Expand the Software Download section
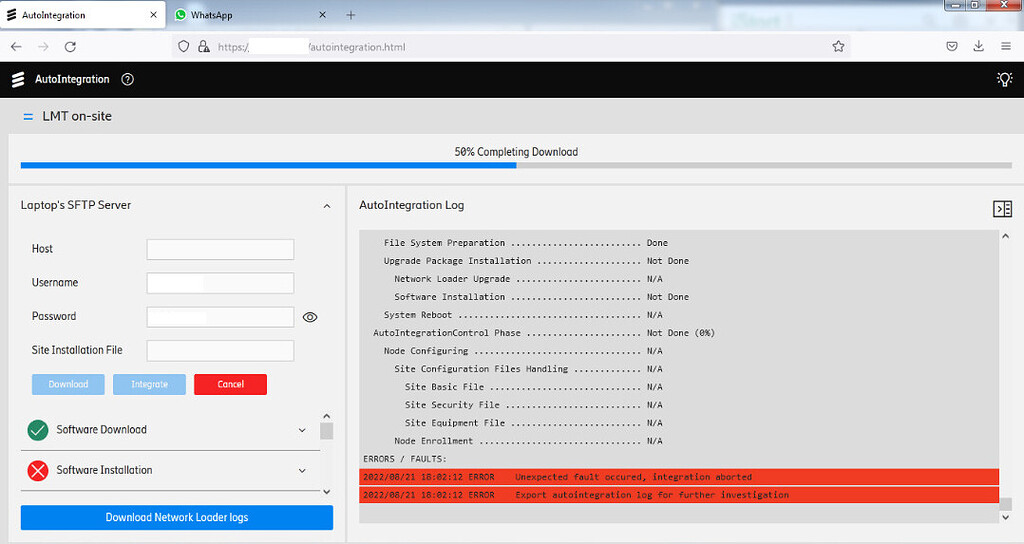This screenshot has height=544, width=1024. tap(302, 430)
